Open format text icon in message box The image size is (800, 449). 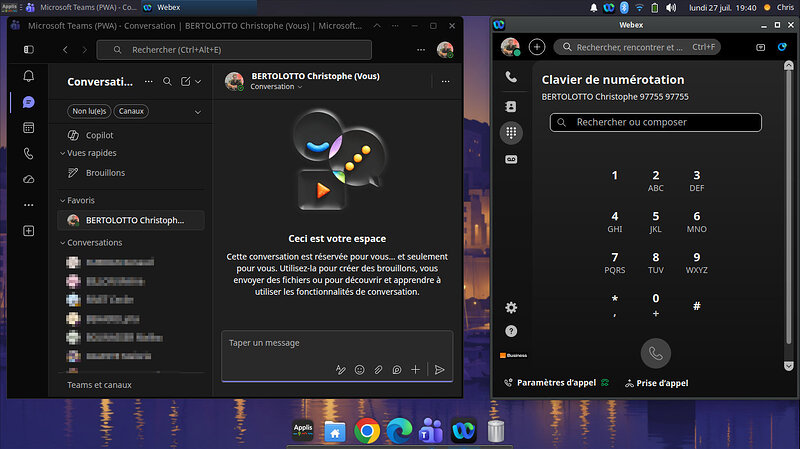[x=341, y=369]
